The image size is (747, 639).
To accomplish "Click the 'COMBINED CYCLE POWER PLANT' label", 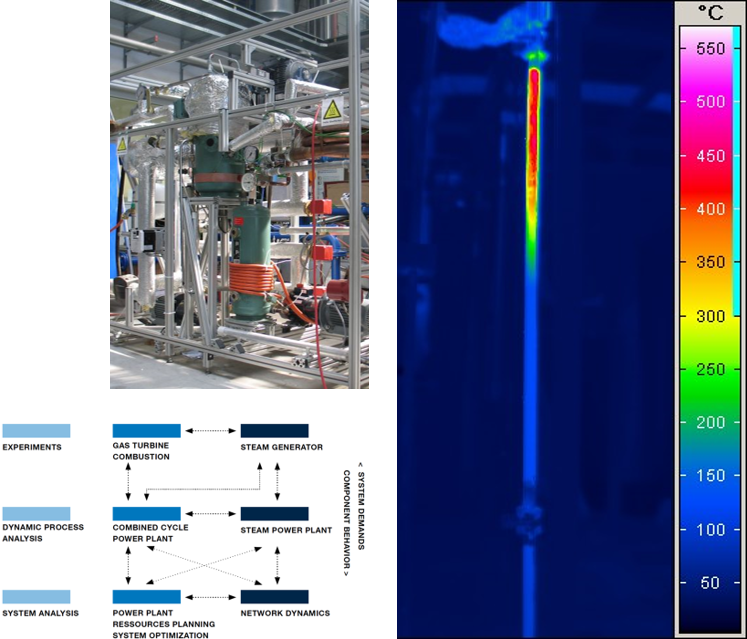I will (151, 533).
